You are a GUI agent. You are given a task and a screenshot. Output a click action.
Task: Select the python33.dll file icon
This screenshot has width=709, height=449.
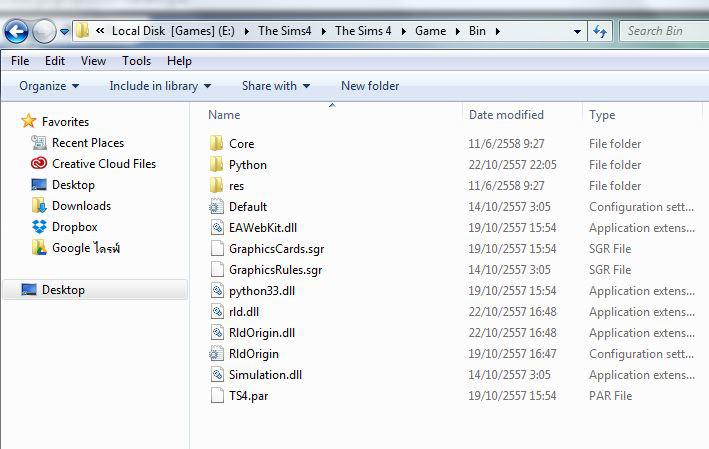217,290
